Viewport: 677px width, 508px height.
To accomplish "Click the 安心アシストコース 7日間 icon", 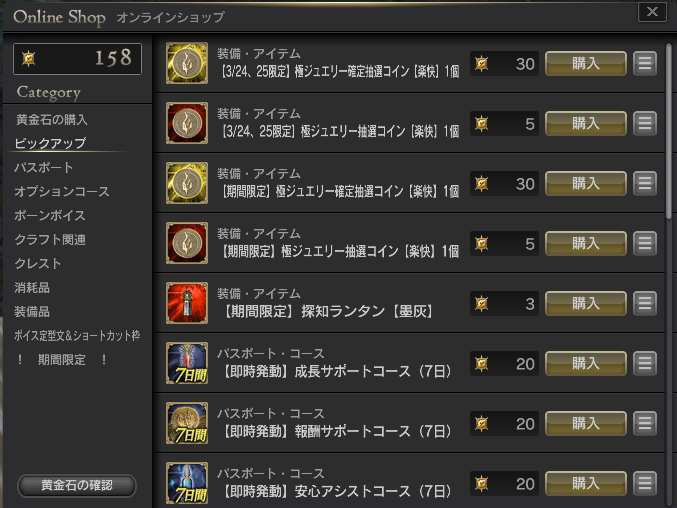I will pyautogui.click(x=187, y=483).
